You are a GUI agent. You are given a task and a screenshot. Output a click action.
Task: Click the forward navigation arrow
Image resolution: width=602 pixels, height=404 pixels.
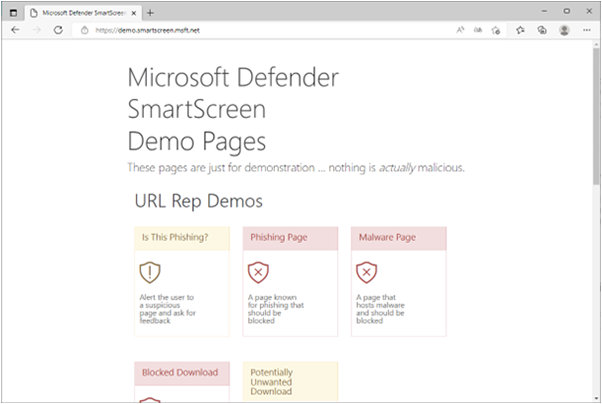[x=37, y=30]
